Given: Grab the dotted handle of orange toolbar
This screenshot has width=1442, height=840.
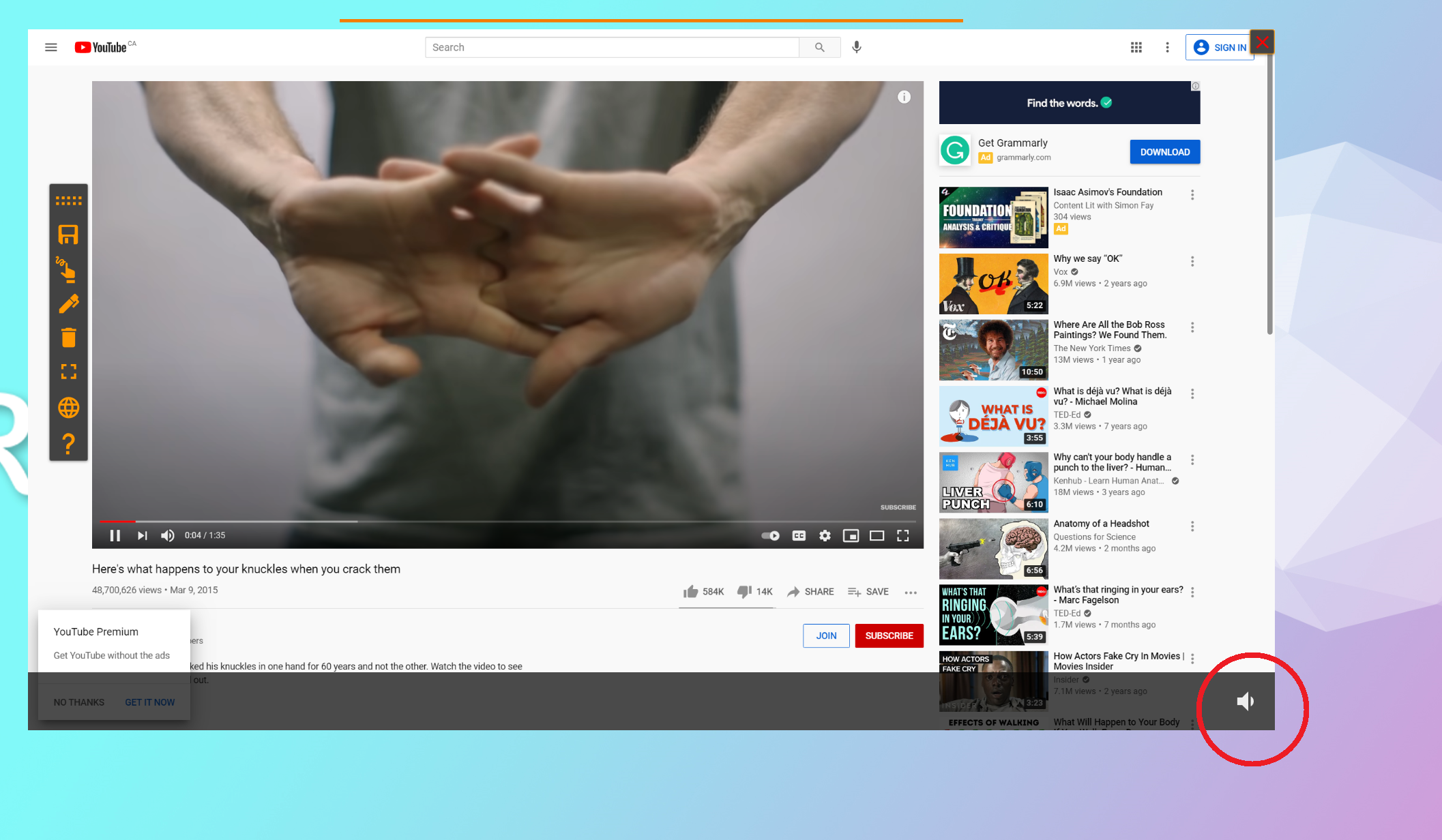Looking at the screenshot, I should pos(68,200).
